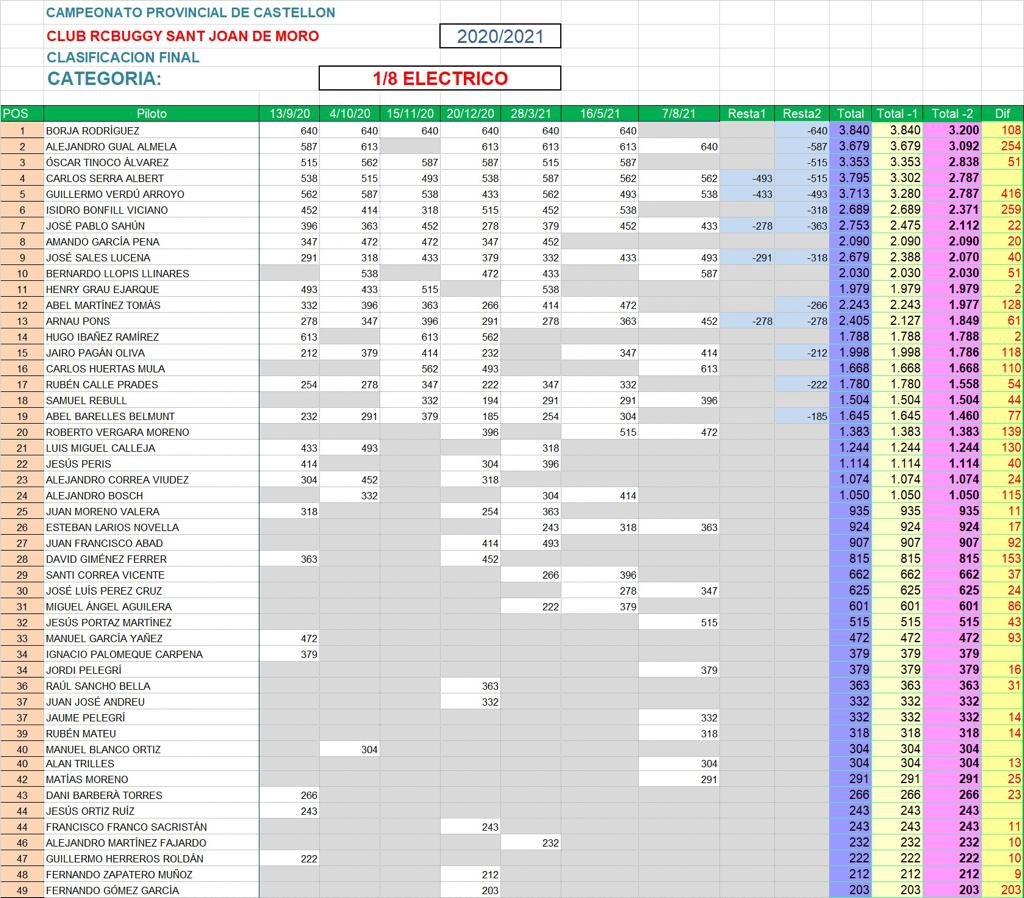Click the 15/11/20 date column header
The image size is (1024, 898).
pos(410,114)
